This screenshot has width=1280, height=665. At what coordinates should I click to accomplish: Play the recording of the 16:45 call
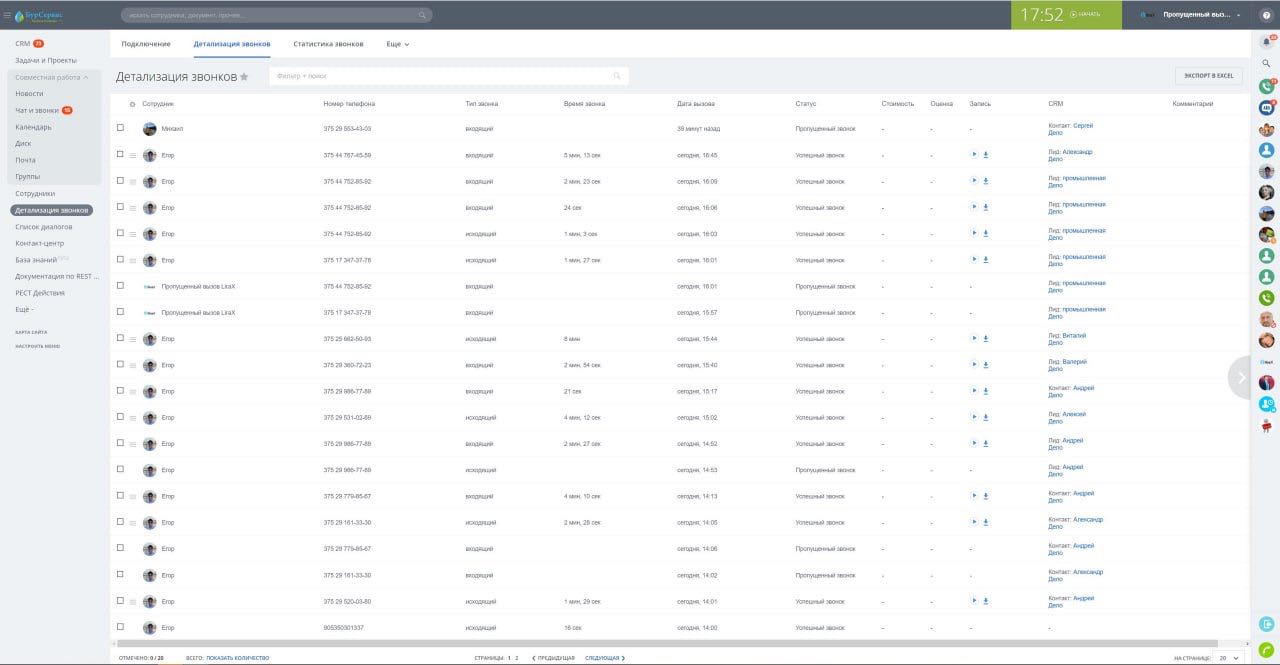pos(974,155)
